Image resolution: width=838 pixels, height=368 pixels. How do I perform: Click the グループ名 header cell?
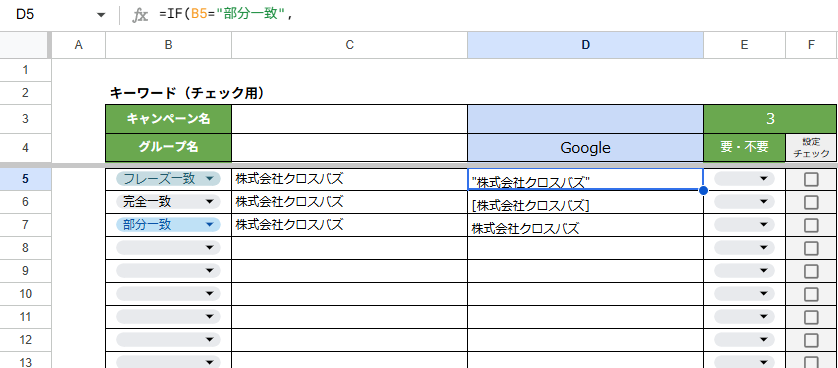coord(168,147)
